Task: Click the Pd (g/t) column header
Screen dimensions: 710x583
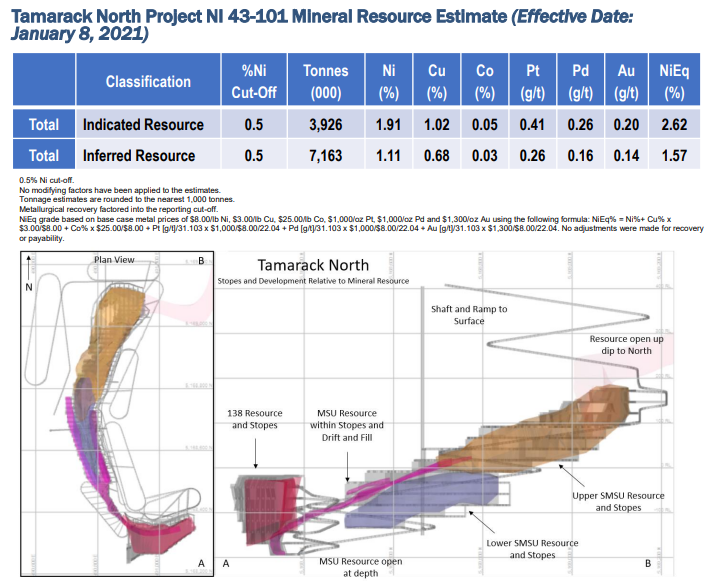Action: (x=579, y=81)
